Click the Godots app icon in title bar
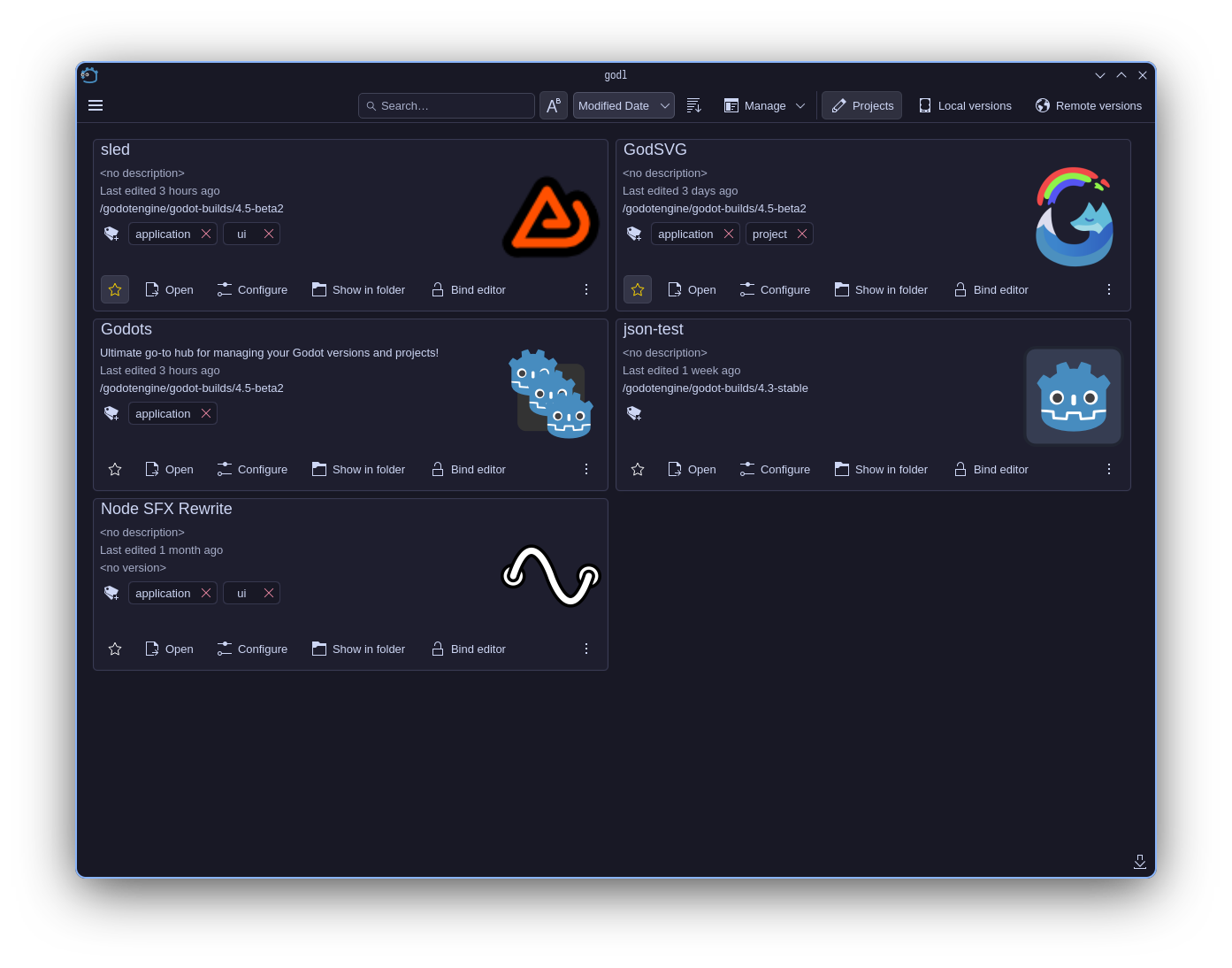The image size is (1232, 968). 89,75
